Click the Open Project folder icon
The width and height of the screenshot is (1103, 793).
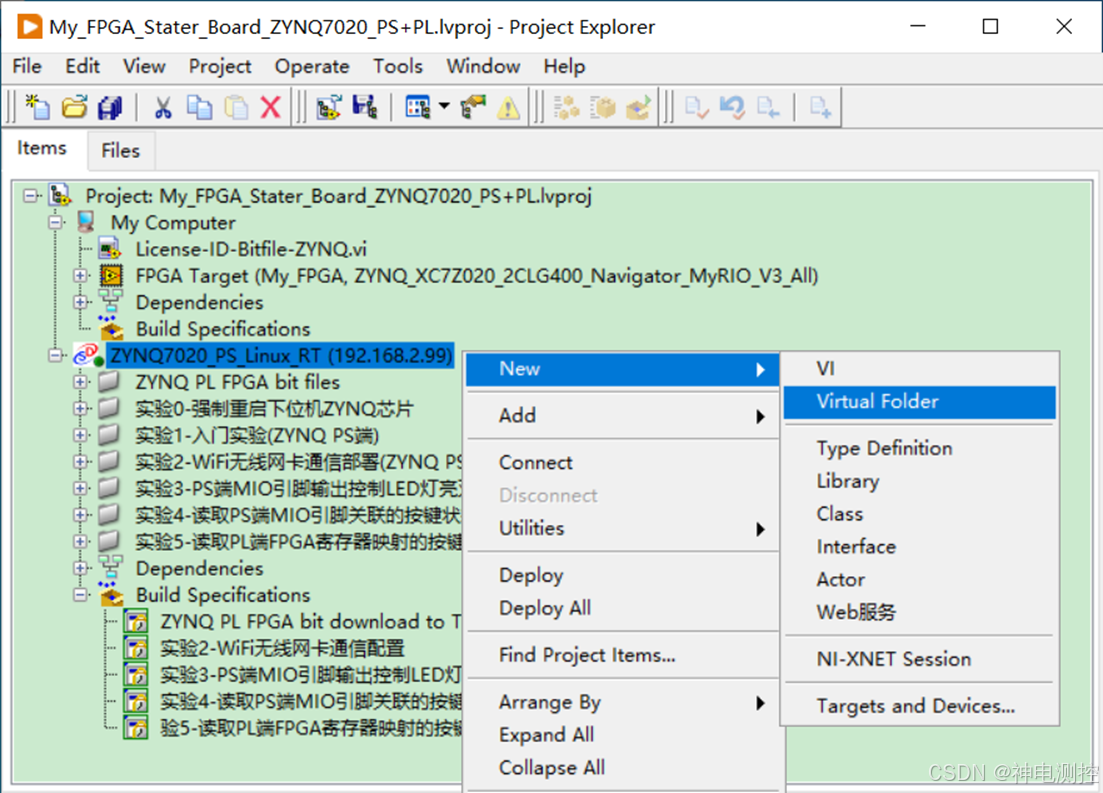coord(74,107)
